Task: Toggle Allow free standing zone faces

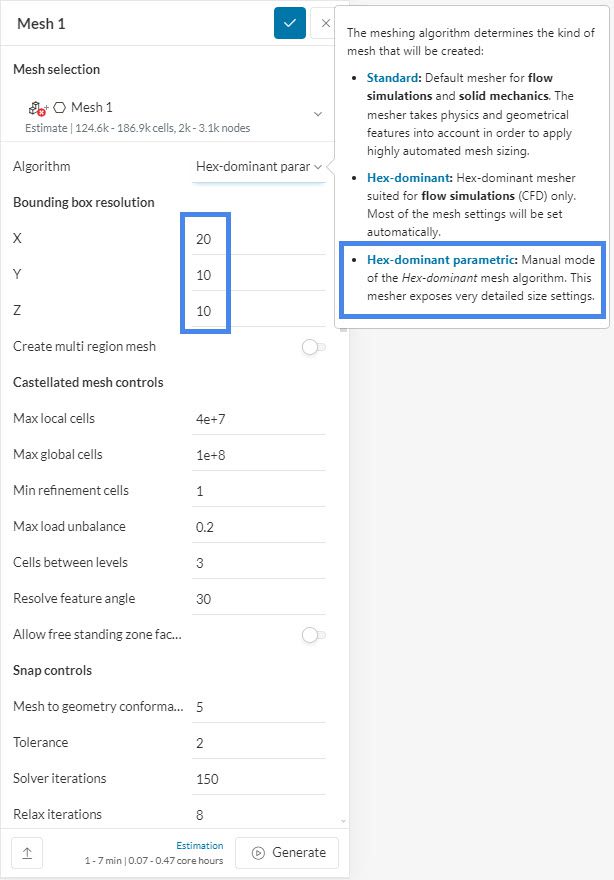Action: point(313,635)
